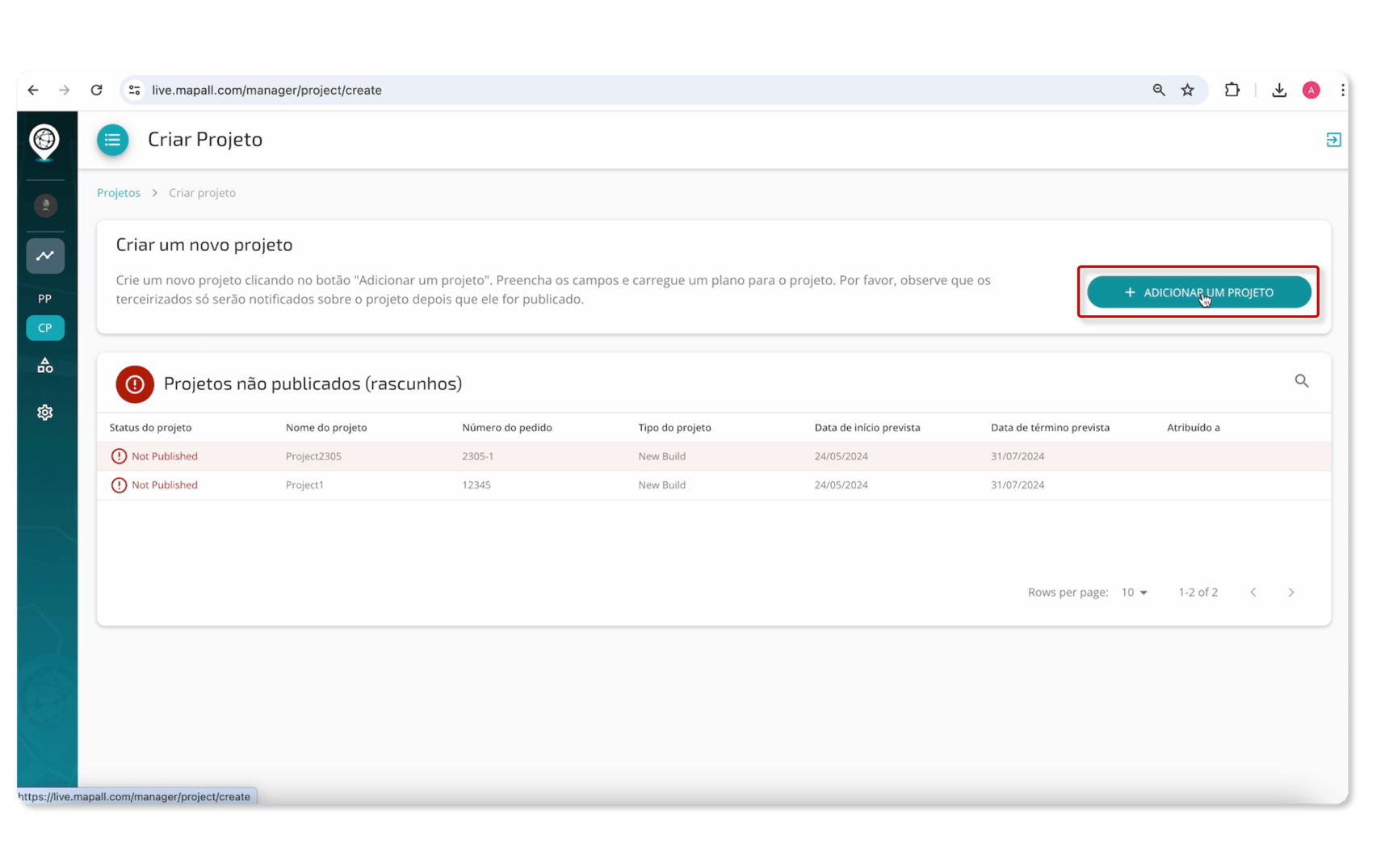Image resolution: width=1389 pixels, height=868 pixels.
Task: Go to previous page of table
Action: (x=1253, y=593)
